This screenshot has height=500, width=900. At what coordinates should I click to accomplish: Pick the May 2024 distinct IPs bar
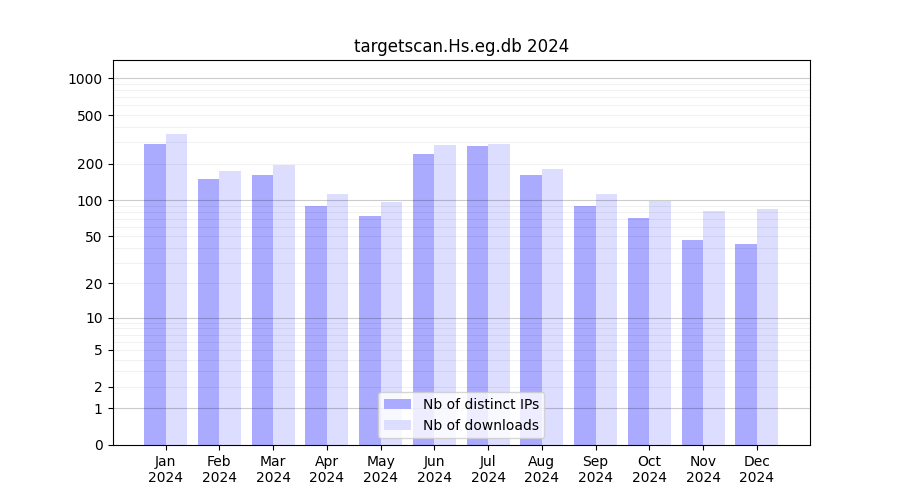pyautogui.click(x=370, y=330)
